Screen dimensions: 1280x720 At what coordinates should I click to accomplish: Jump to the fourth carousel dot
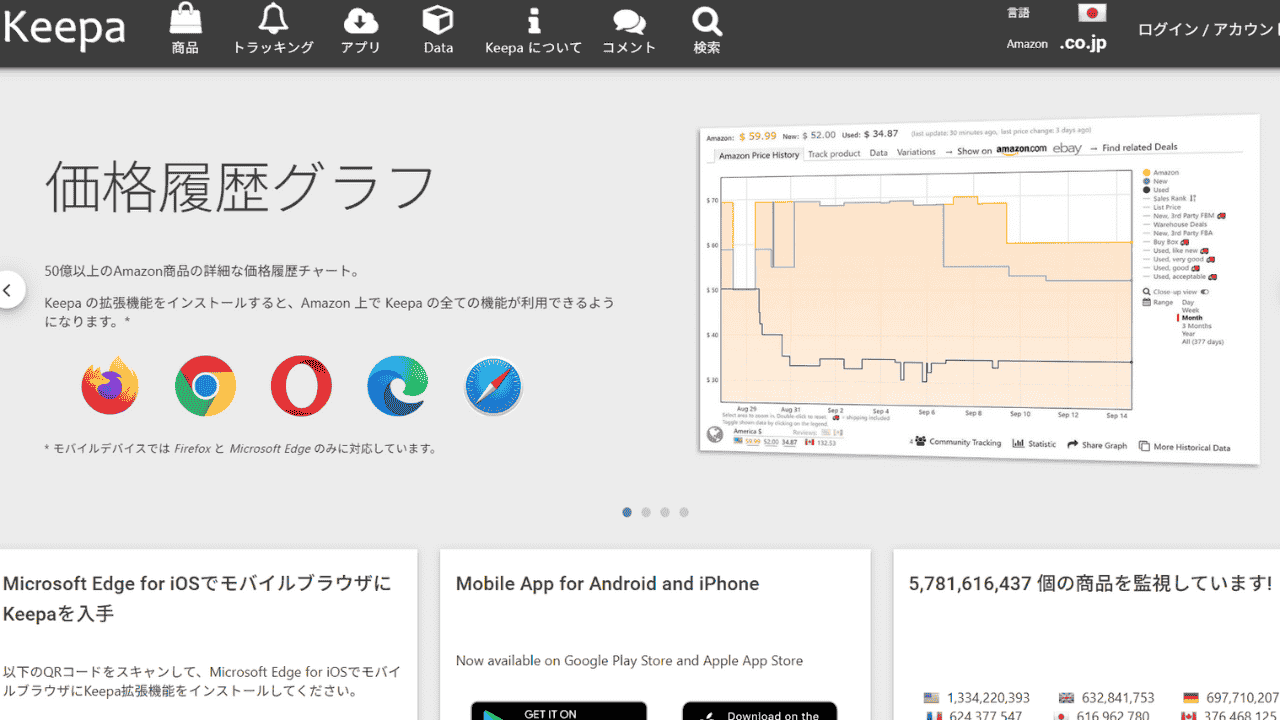(x=684, y=512)
